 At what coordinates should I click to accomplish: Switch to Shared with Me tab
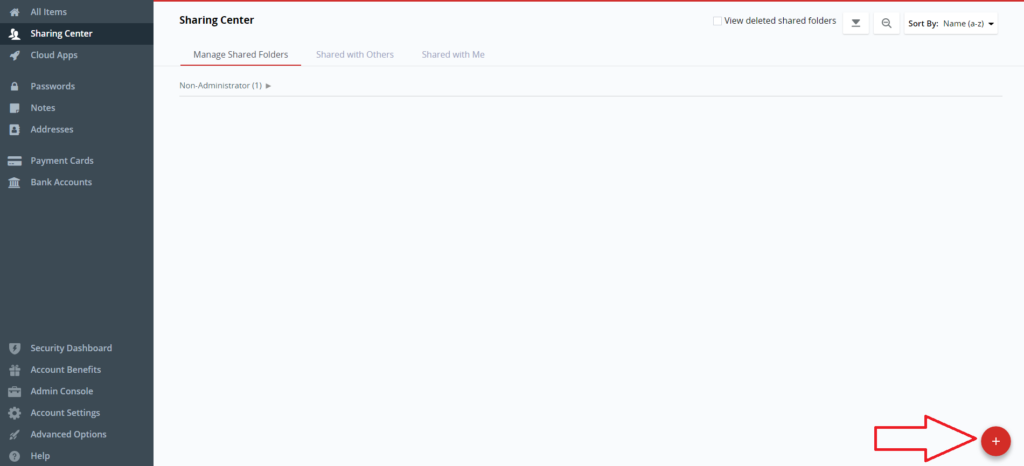[453, 54]
